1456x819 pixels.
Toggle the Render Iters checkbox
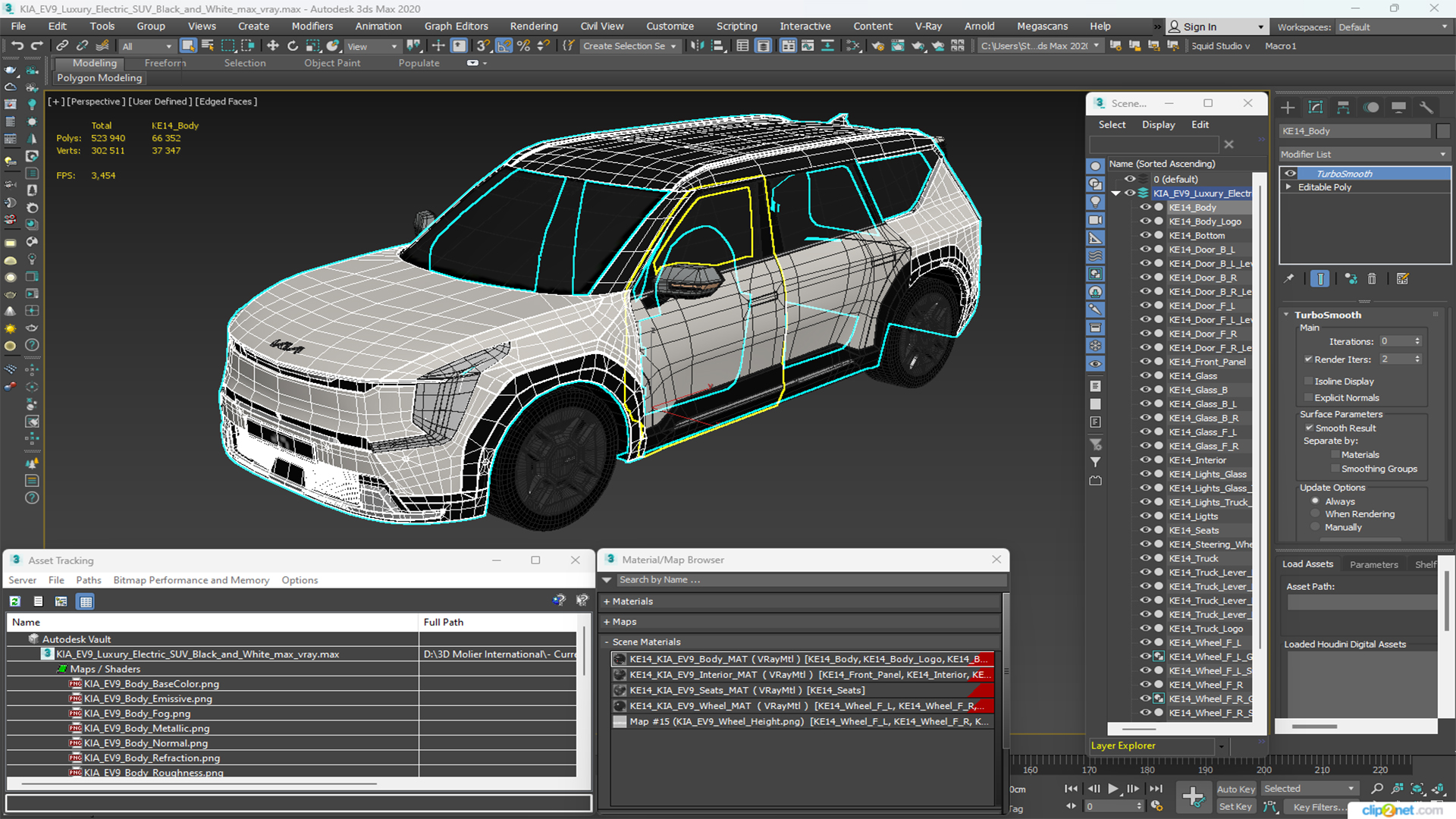coord(1308,359)
